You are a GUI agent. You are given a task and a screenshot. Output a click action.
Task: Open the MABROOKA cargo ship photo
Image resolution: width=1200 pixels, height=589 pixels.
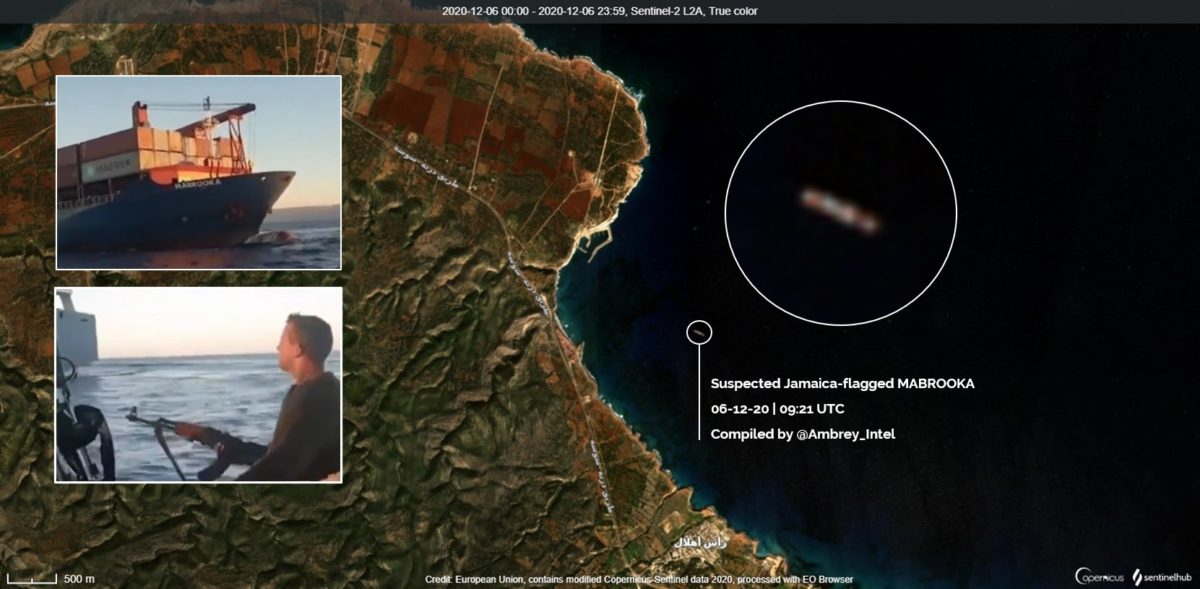pyautogui.click(x=198, y=172)
